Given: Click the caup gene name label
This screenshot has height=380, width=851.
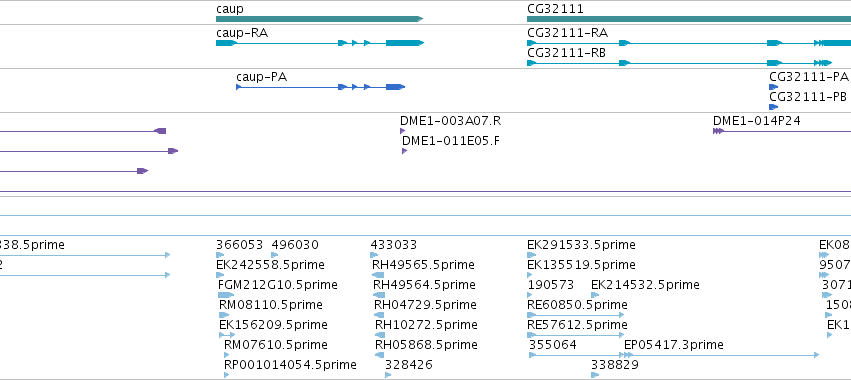Looking at the screenshot, I should [x=230, y=10].
